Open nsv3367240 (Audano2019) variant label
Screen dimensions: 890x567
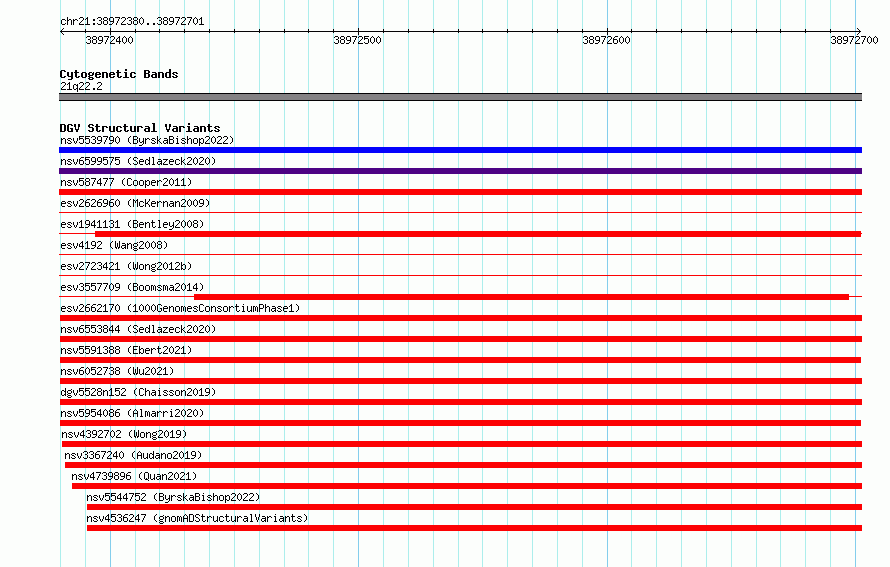point(133,455)
